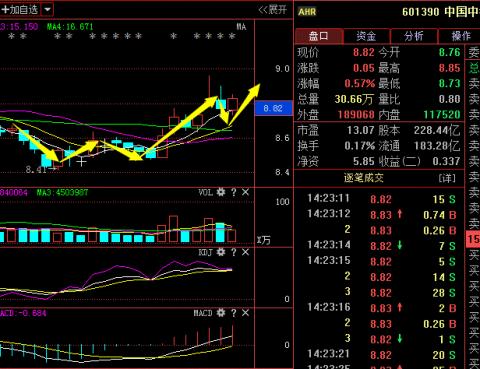The image size is (480, 369).
Task: Open dropdown arrow next to 加自选
Action: coord(47,9)
